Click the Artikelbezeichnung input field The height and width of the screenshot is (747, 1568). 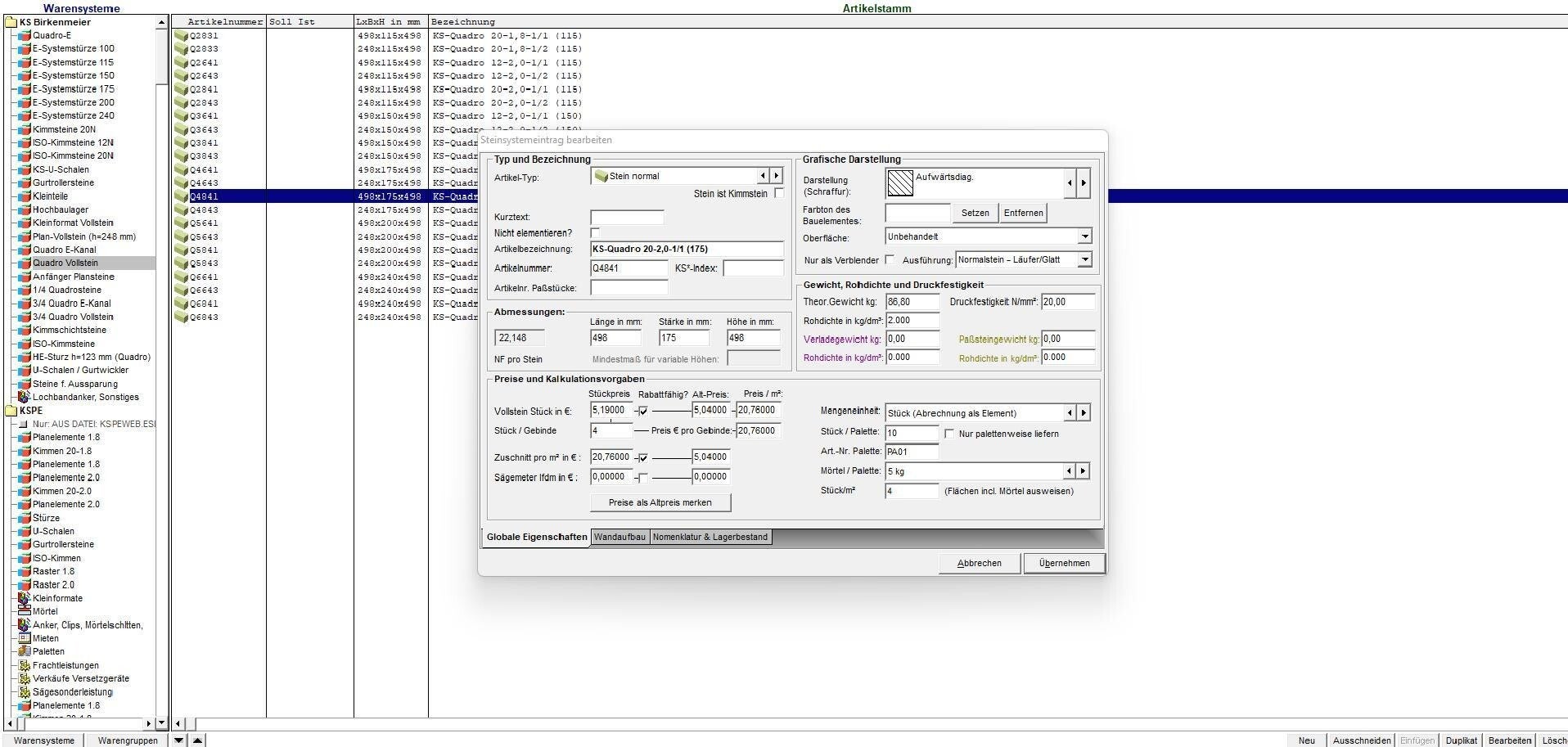pyautogui.click(x=686, y=249)
